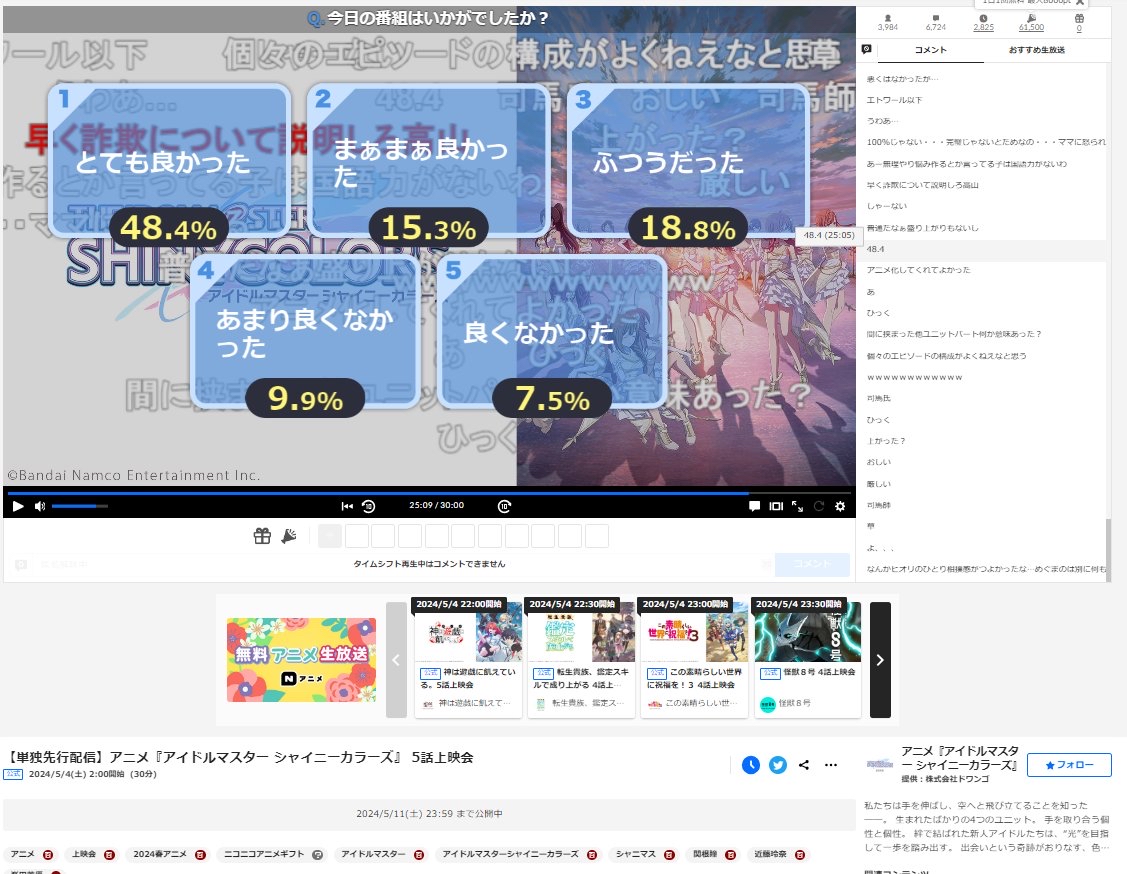Open the three-dots more options menu
This screenshot has width=1127, height=874.
pos(830,765)
